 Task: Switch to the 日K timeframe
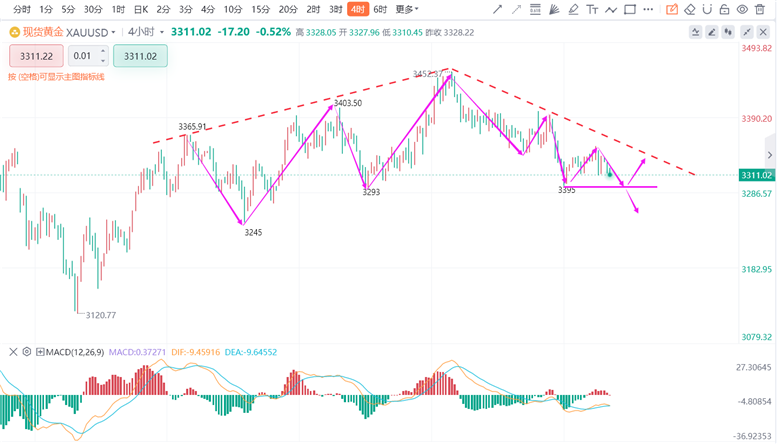click(141, 9)
